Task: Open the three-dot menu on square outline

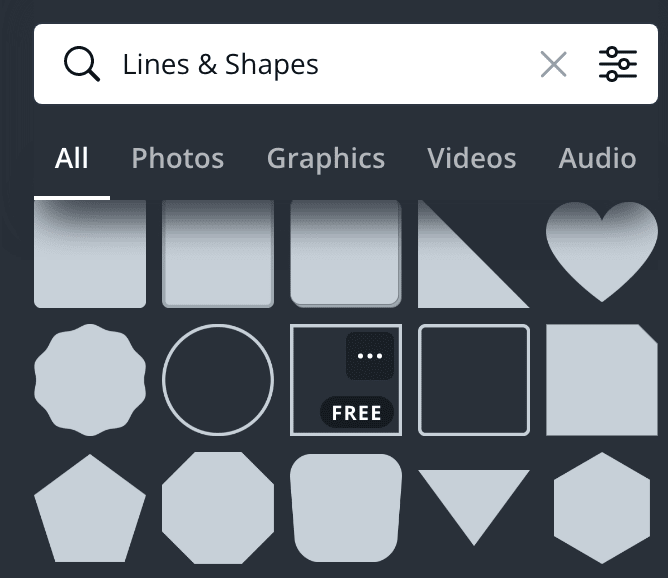Action: [370, 356]
